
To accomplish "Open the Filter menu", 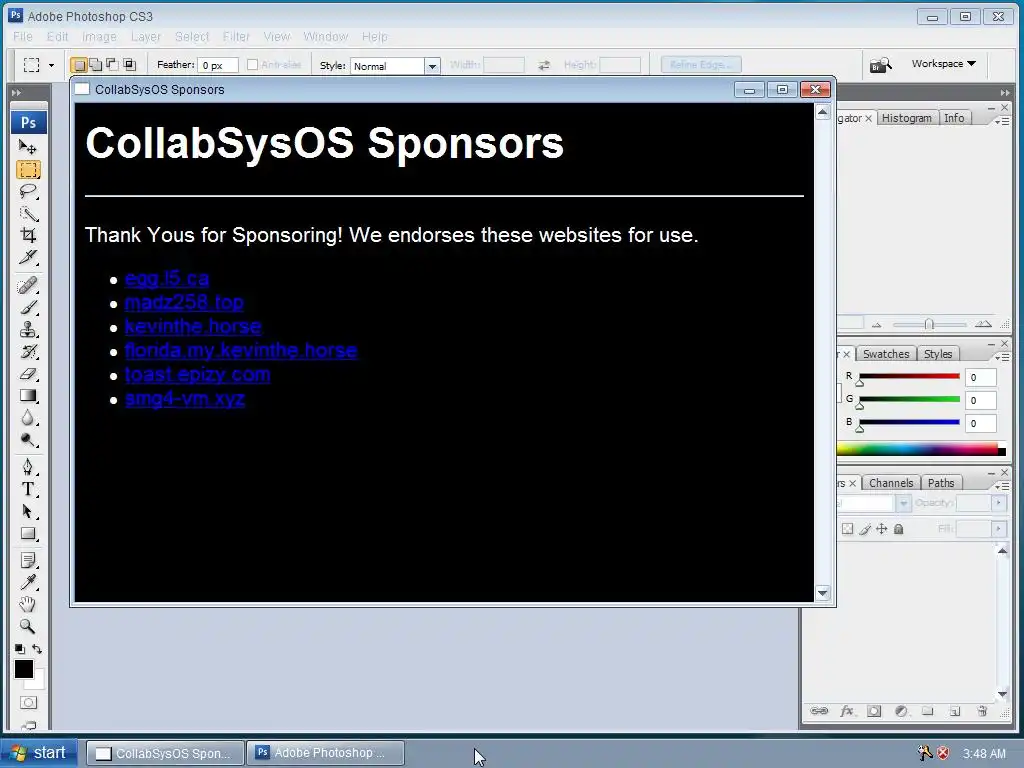I will tap(236, 37).
